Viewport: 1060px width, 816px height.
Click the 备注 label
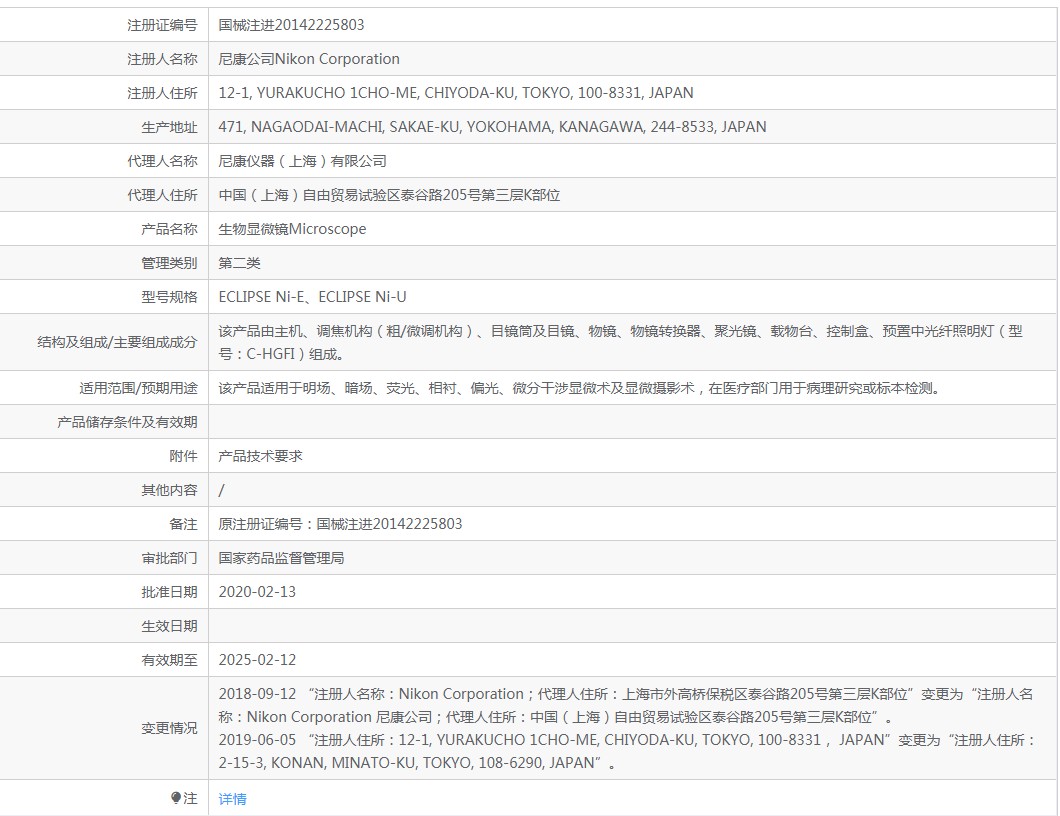[x=183, y=524]
